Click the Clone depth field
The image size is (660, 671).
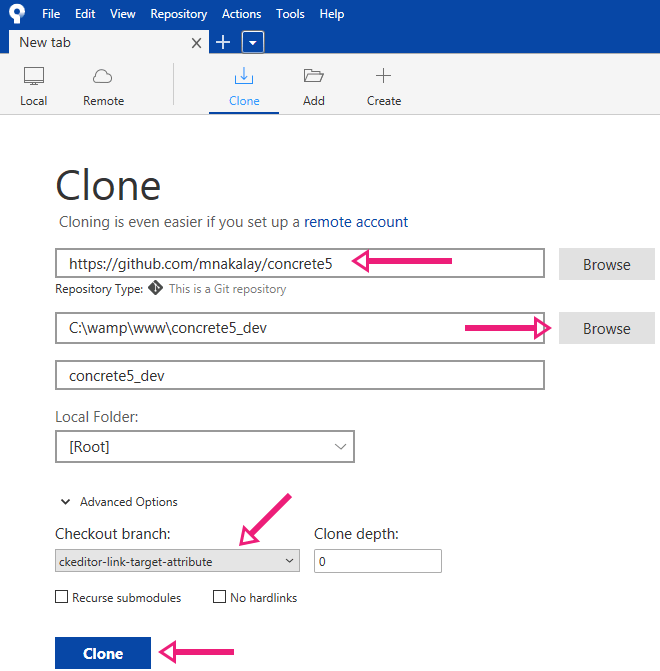(x=378, y=561)
